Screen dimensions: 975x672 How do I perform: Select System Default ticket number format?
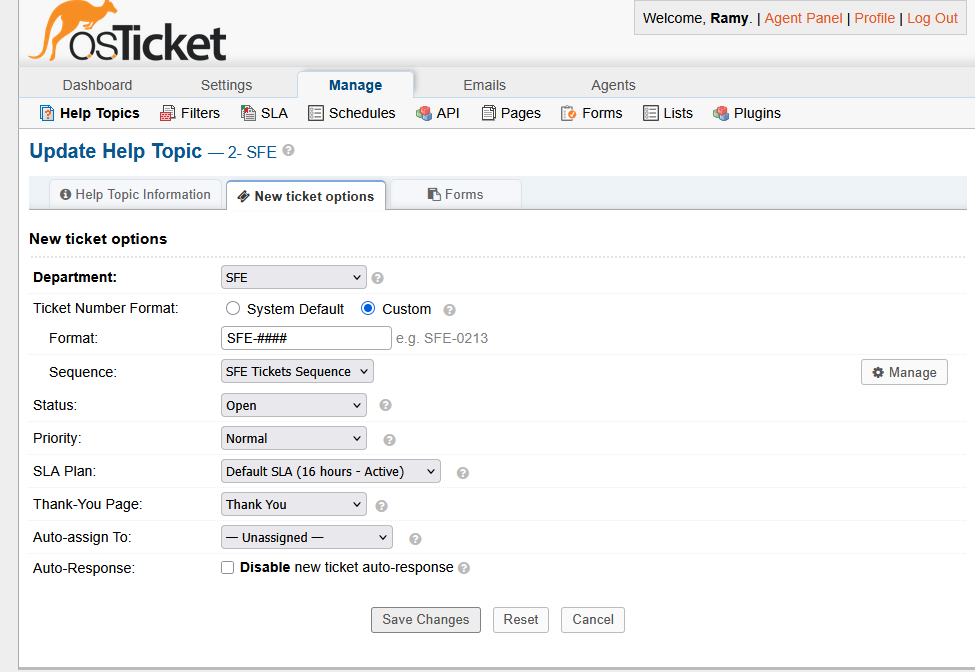(233, 309)
